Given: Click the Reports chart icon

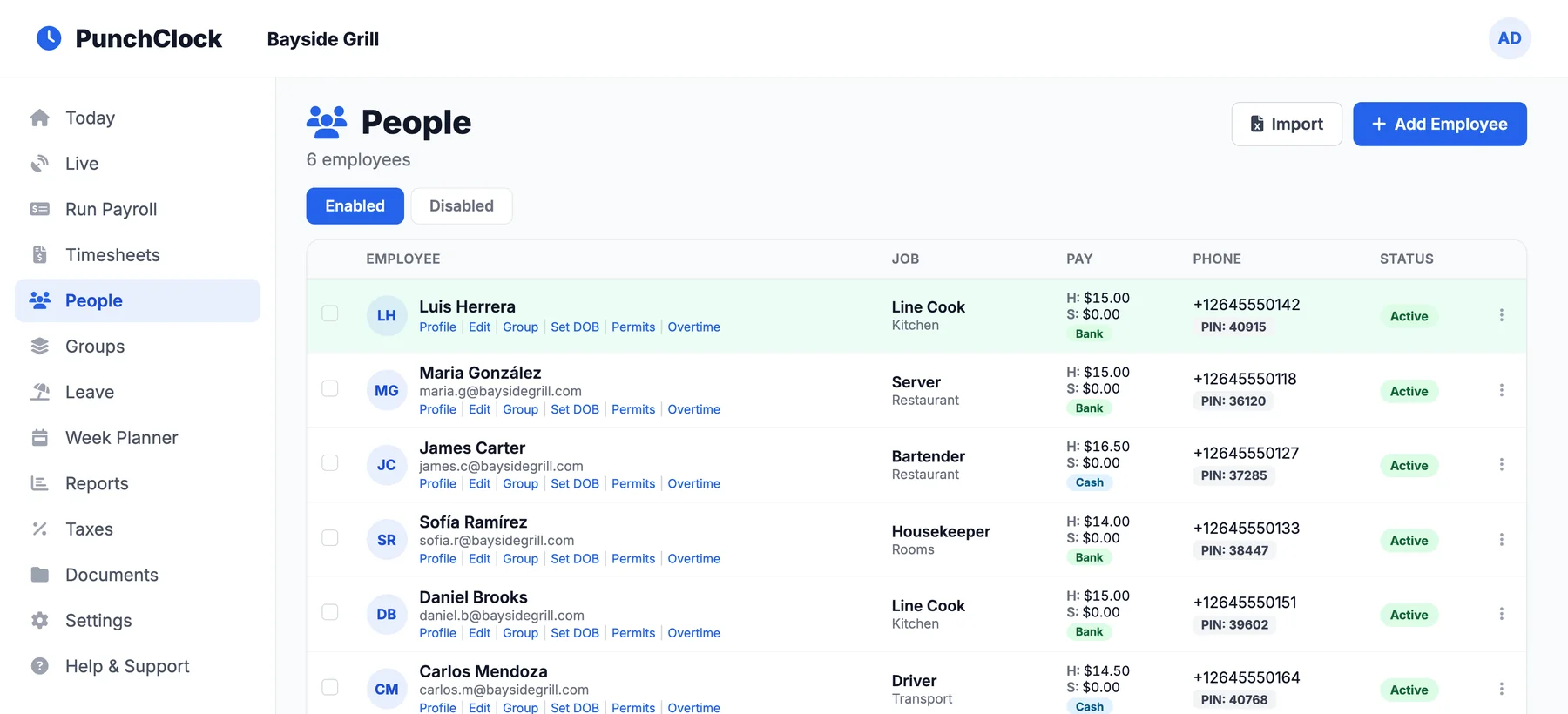Looking at the screenshot, I should click(x=40, y=483).
